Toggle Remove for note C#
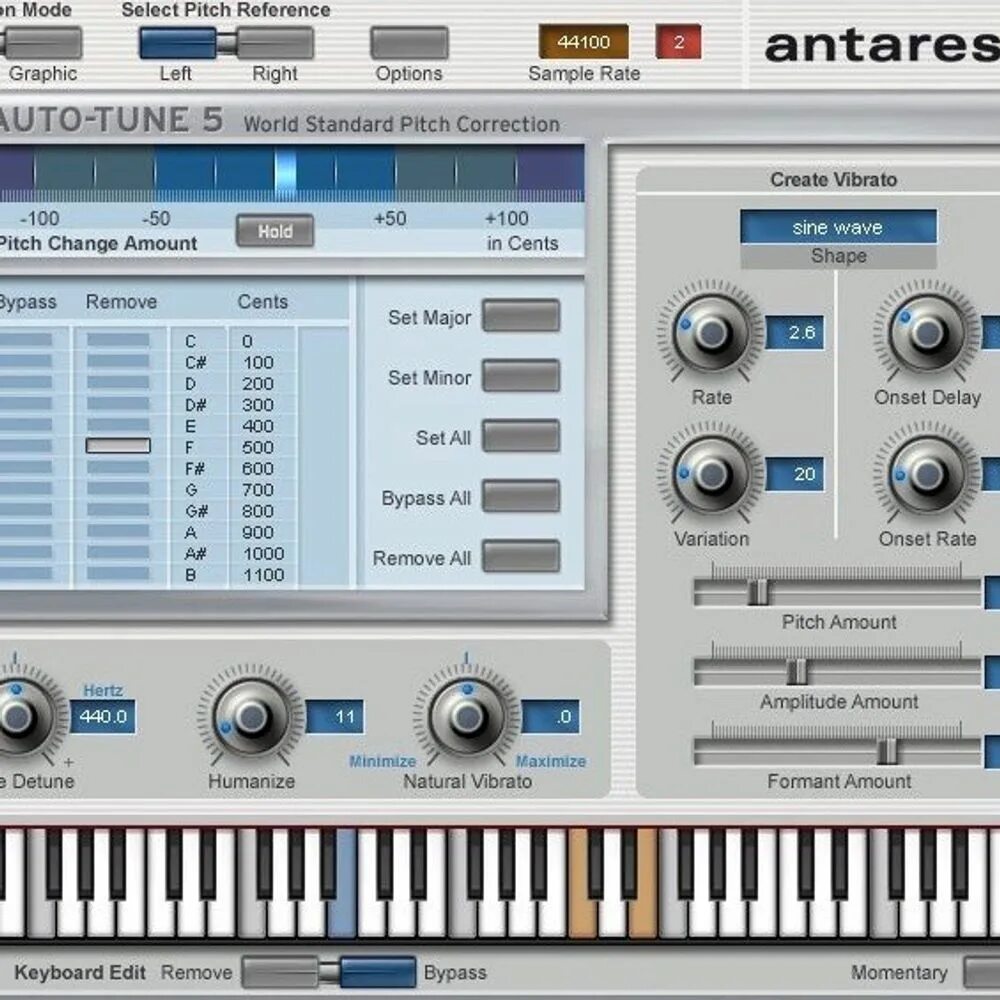The height and width of the screenshot is (1000, 1000). (118, 361)
